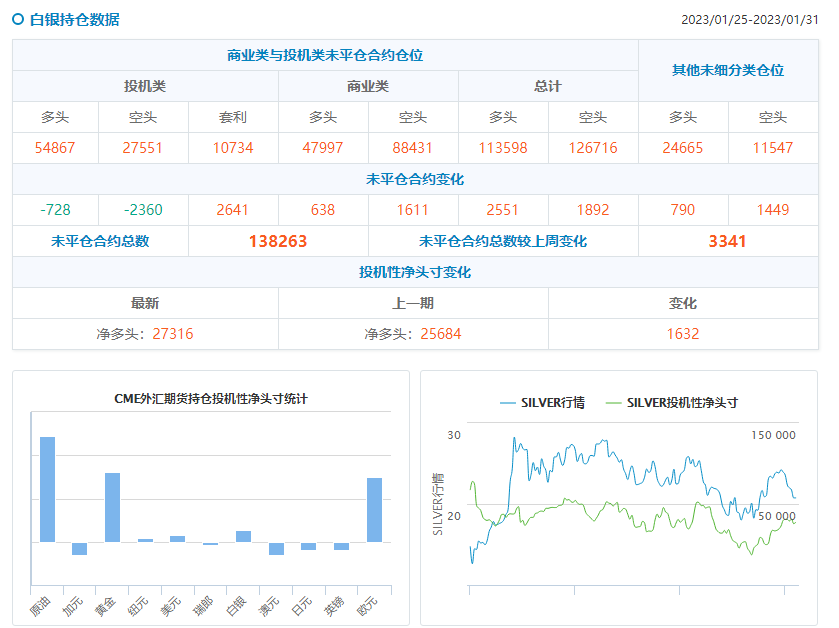Click the weekly change value 3341
This screenshot has height=628, width=839.
[x=728, y=241]
